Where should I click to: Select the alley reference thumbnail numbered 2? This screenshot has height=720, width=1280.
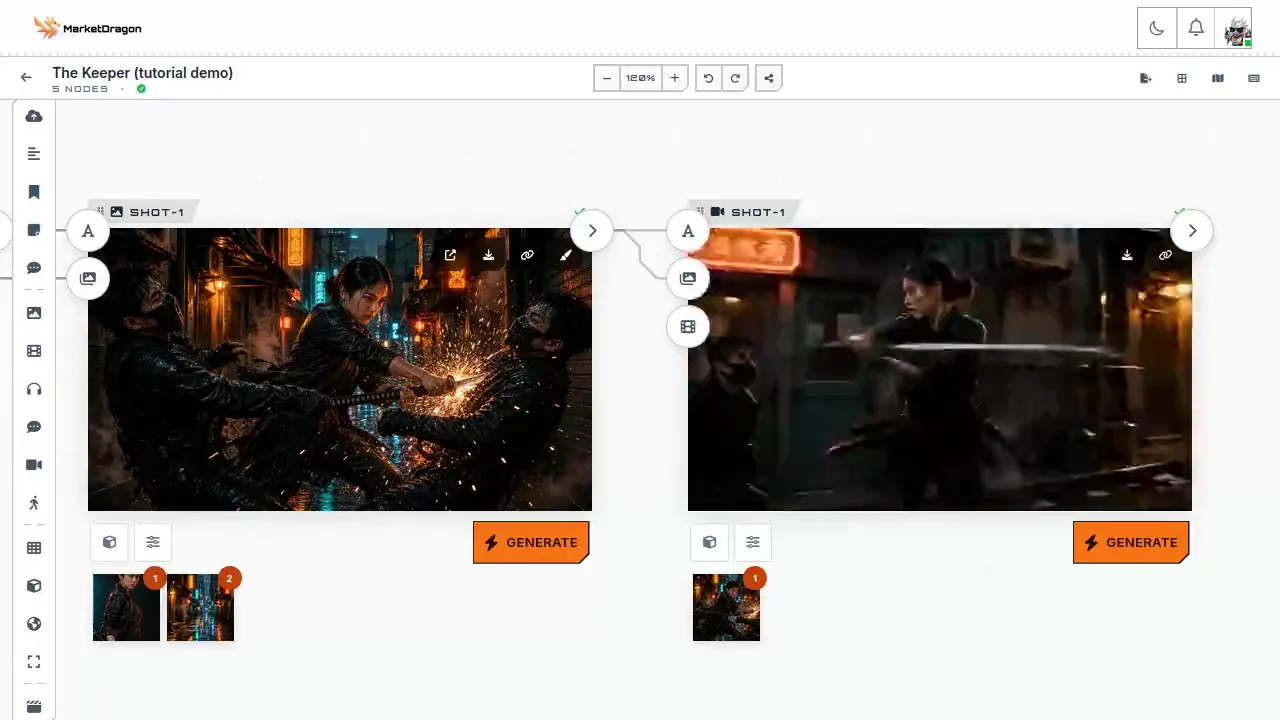[x=201, y=607]
